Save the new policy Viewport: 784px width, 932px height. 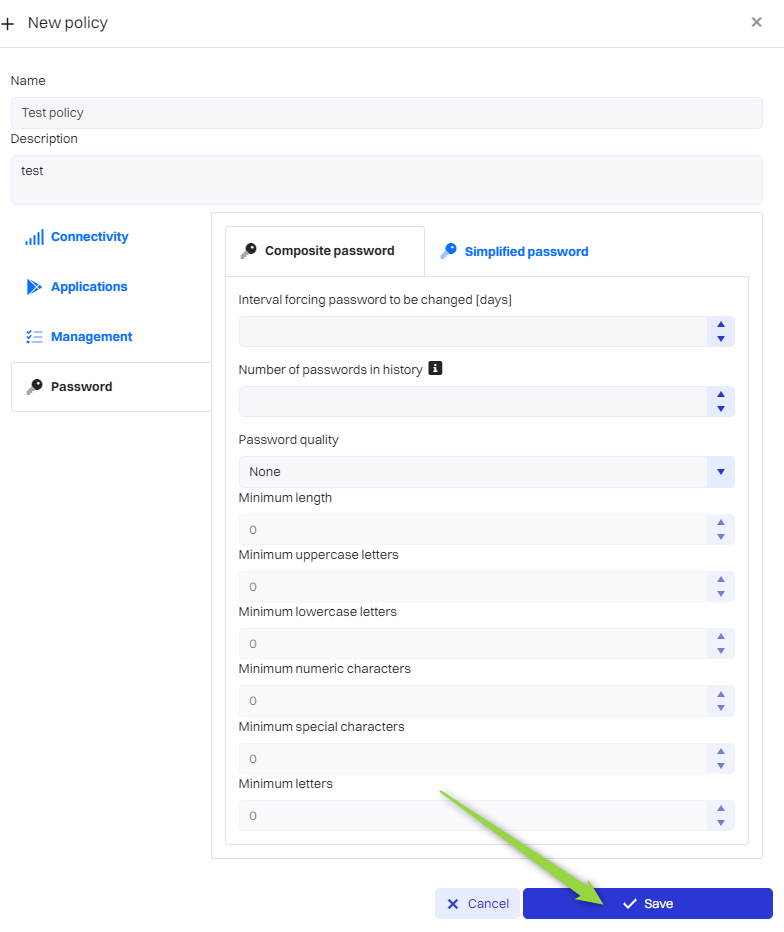647,904
